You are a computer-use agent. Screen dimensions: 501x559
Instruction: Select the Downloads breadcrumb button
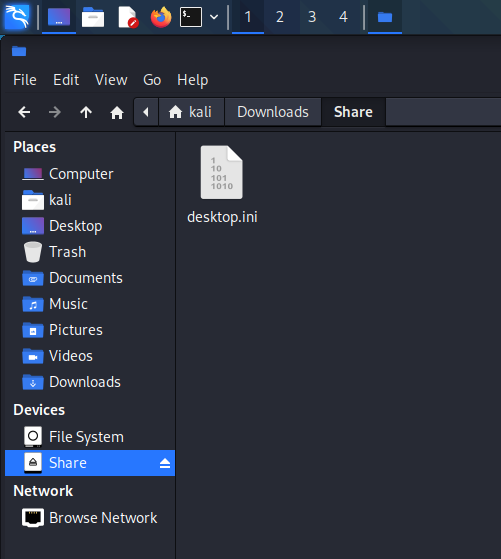point(273,112)
